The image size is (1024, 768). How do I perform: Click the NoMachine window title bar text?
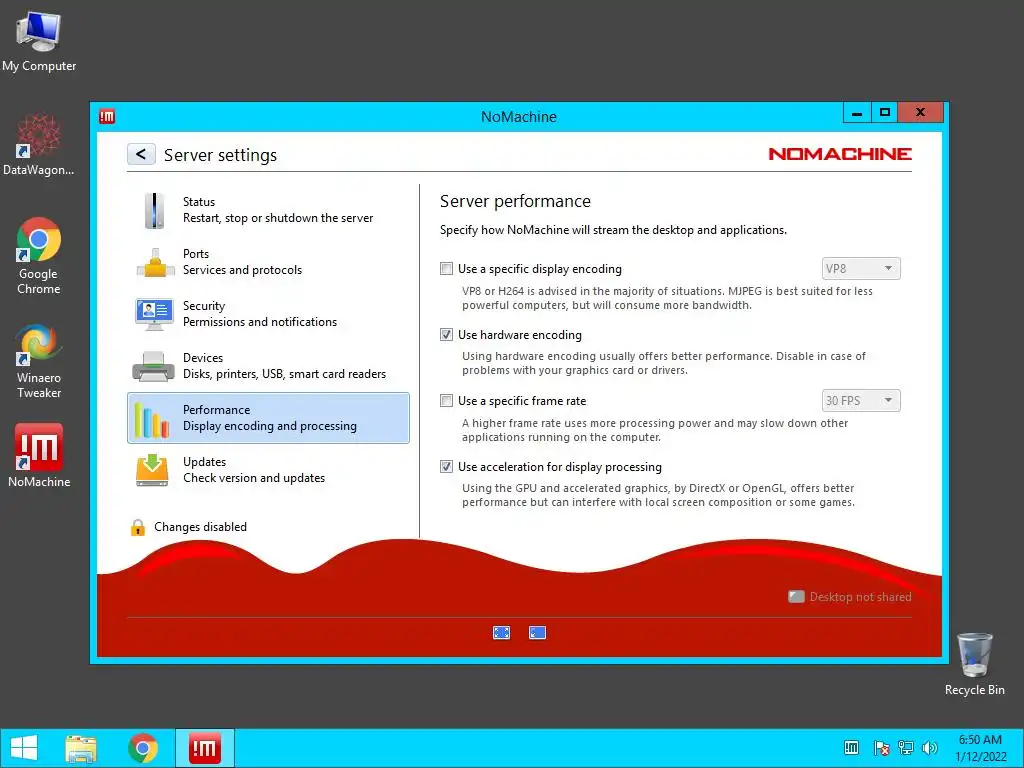(x=519, y=117)
